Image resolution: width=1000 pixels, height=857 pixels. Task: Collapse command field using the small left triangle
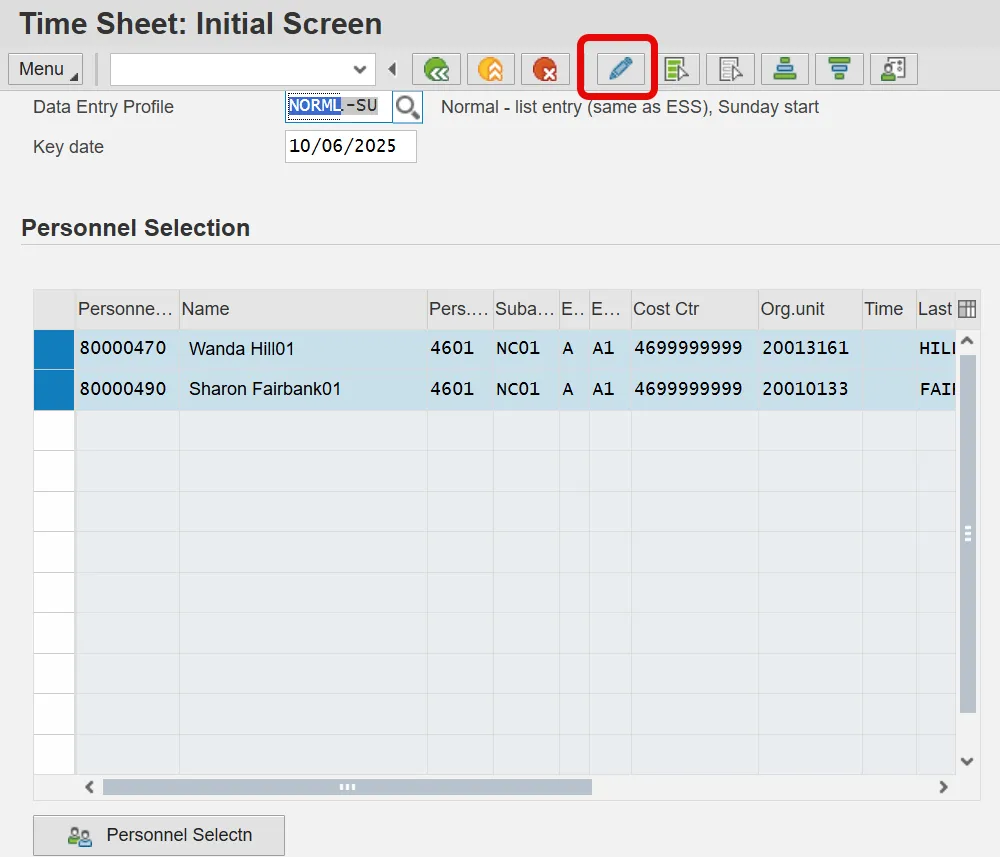pyautogui.click(x=392, y=69)
